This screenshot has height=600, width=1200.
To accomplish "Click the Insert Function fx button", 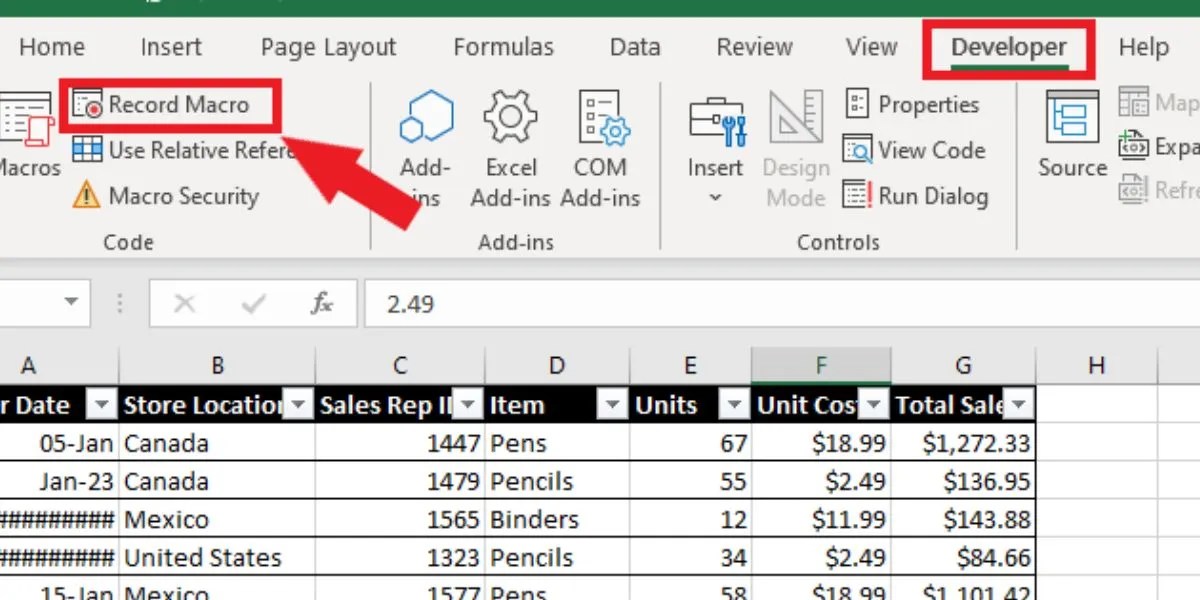I will pyautogui.click(x=321, y=303).
